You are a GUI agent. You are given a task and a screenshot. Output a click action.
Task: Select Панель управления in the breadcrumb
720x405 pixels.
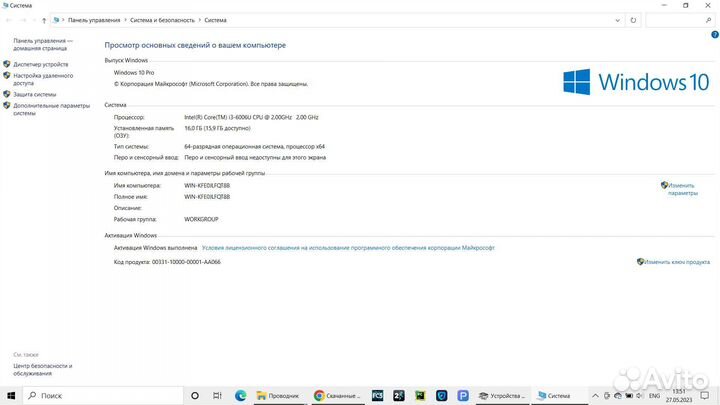click(94, 20)
